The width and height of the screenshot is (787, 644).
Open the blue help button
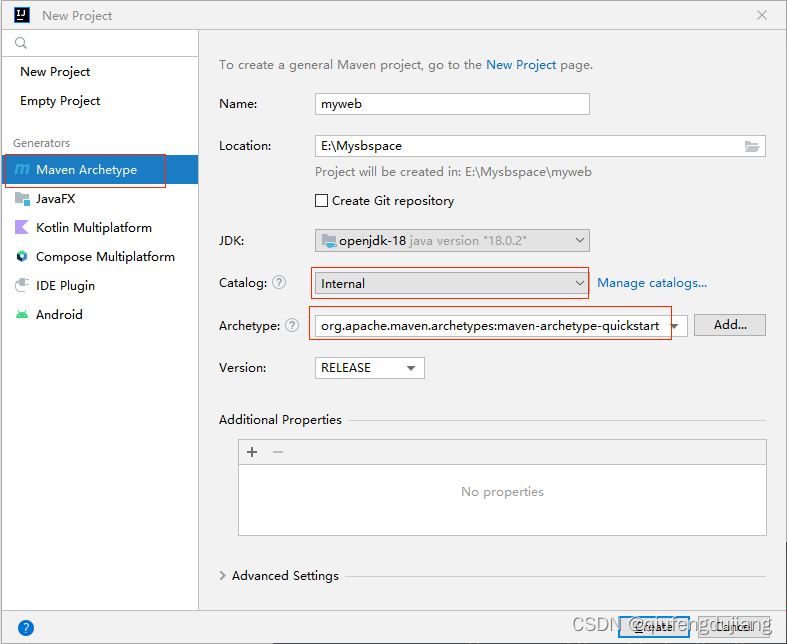26,627
